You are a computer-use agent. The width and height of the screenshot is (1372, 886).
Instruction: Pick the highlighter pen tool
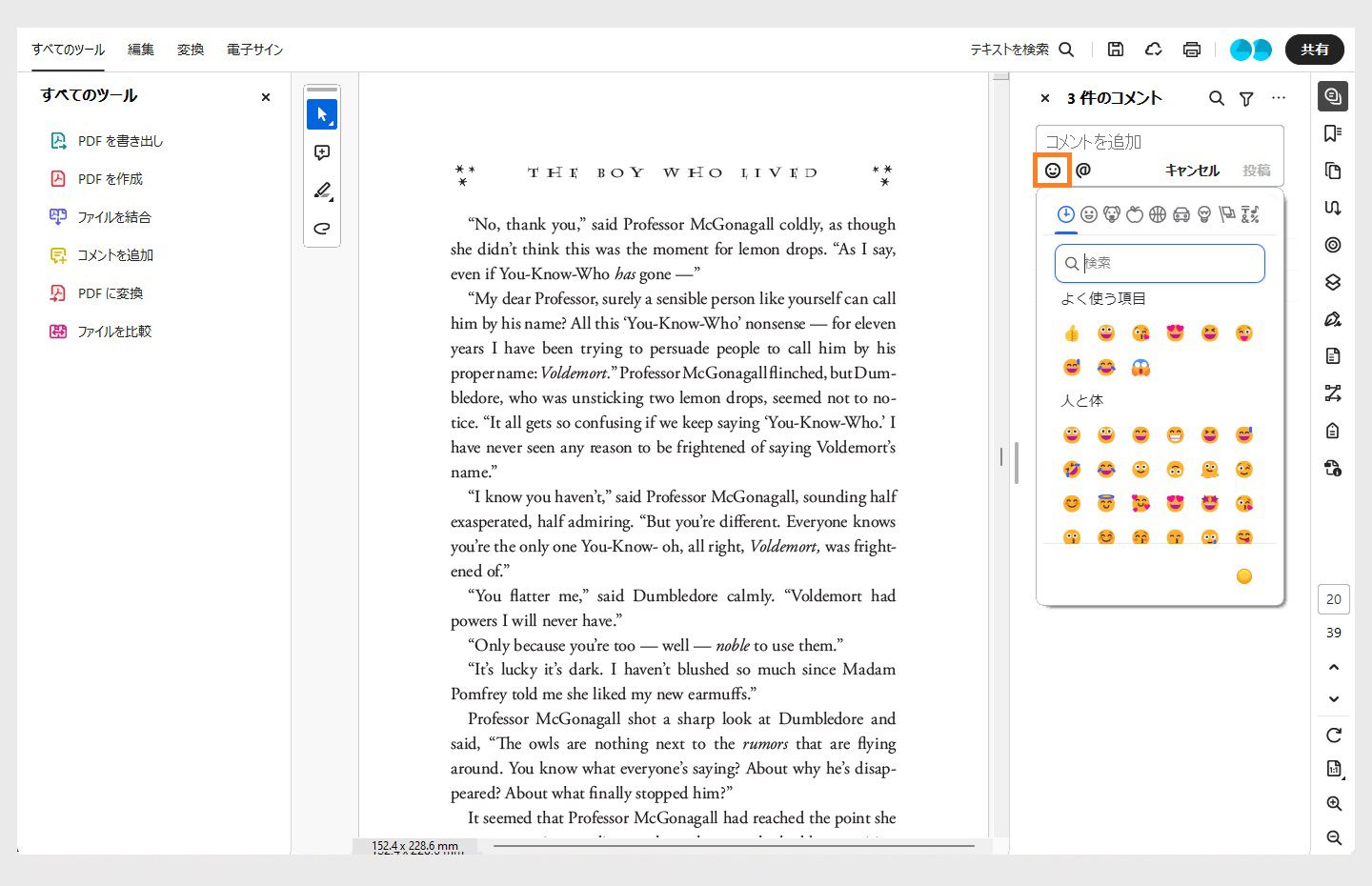click(x=322, y=191)
